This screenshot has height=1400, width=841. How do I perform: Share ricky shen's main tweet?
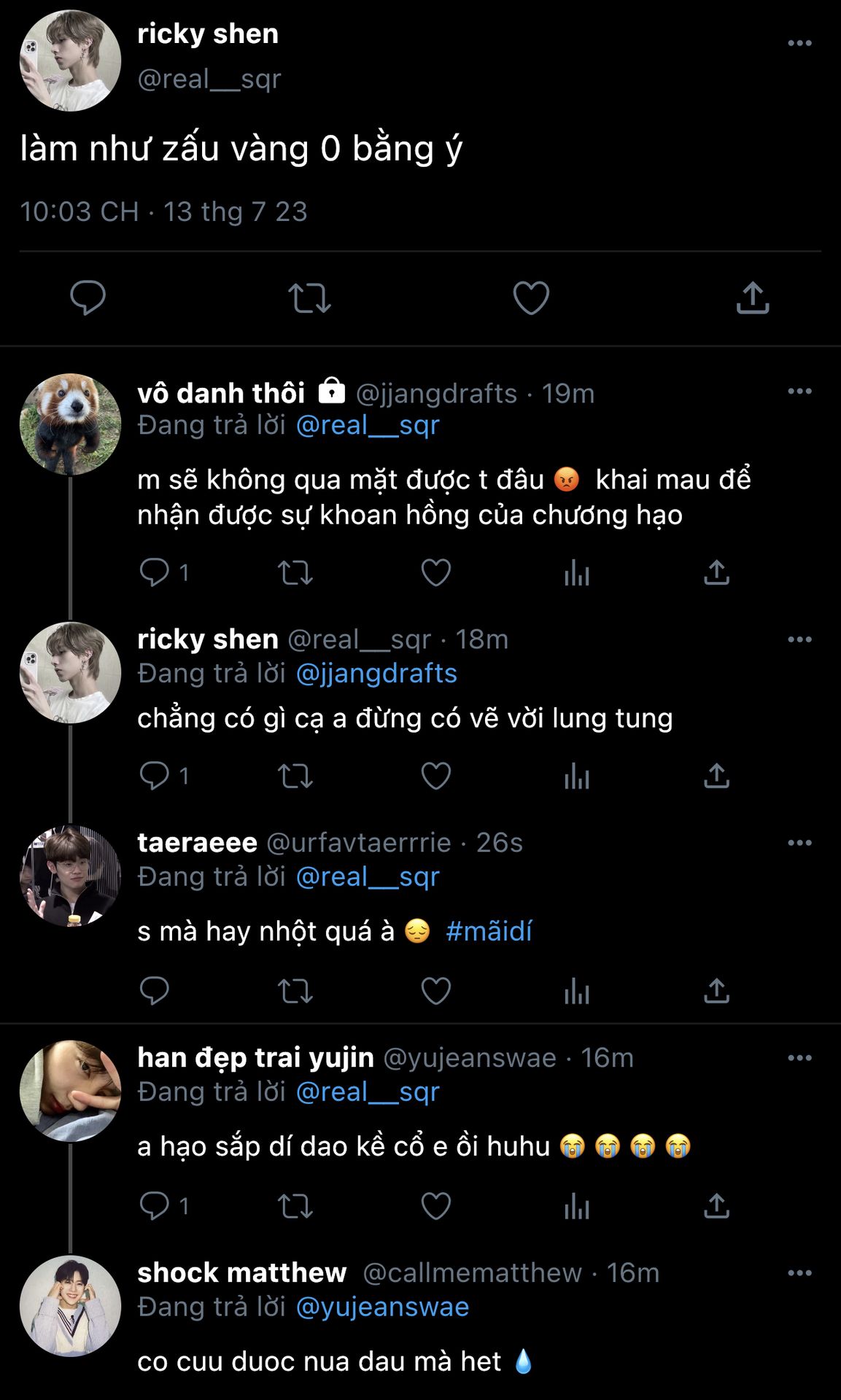(x=752, y=297)
